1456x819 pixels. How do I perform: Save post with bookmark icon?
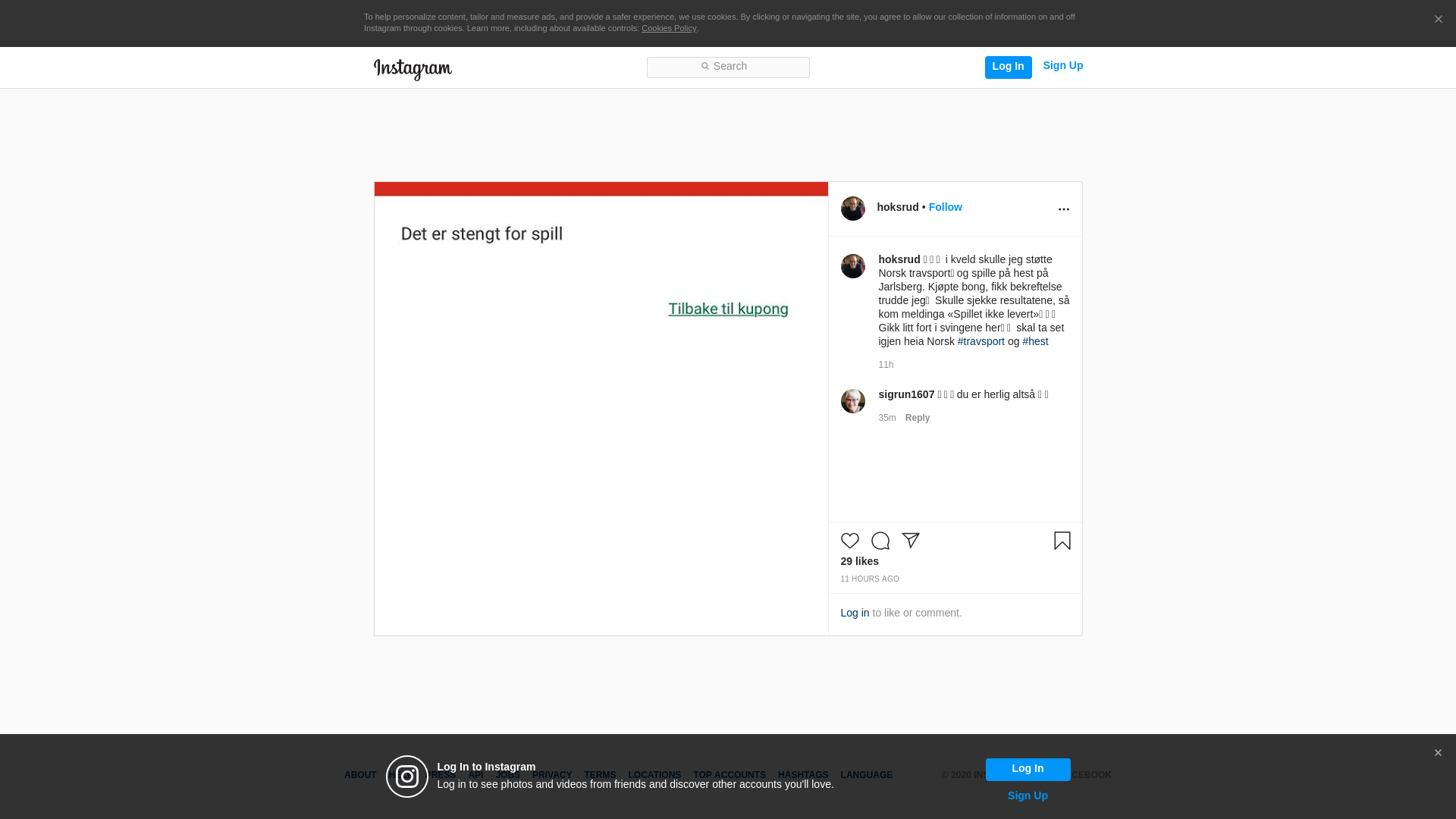click(x=1062, y=541)
